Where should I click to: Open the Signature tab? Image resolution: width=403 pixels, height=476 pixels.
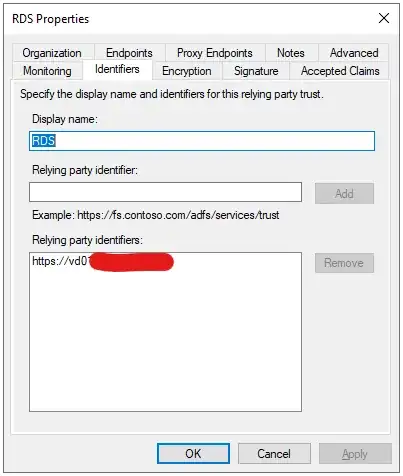[x=256, y=71]
